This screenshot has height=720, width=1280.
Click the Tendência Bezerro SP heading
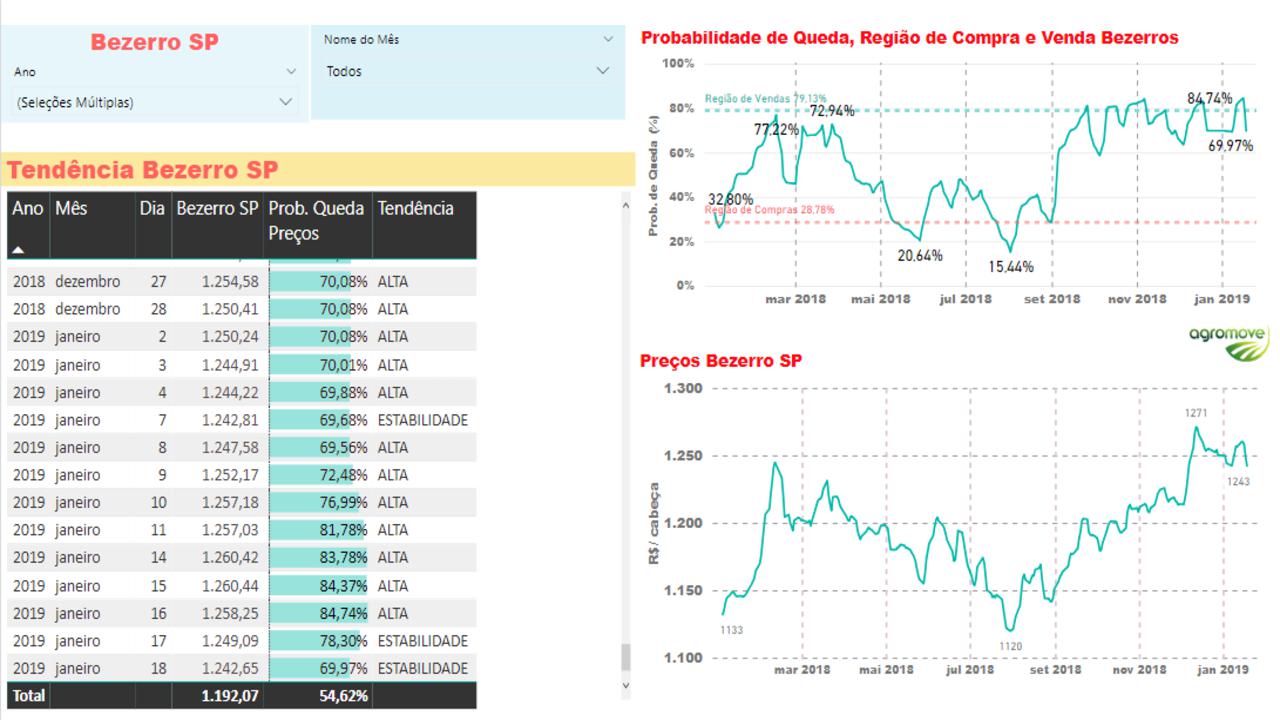[142, 170]
